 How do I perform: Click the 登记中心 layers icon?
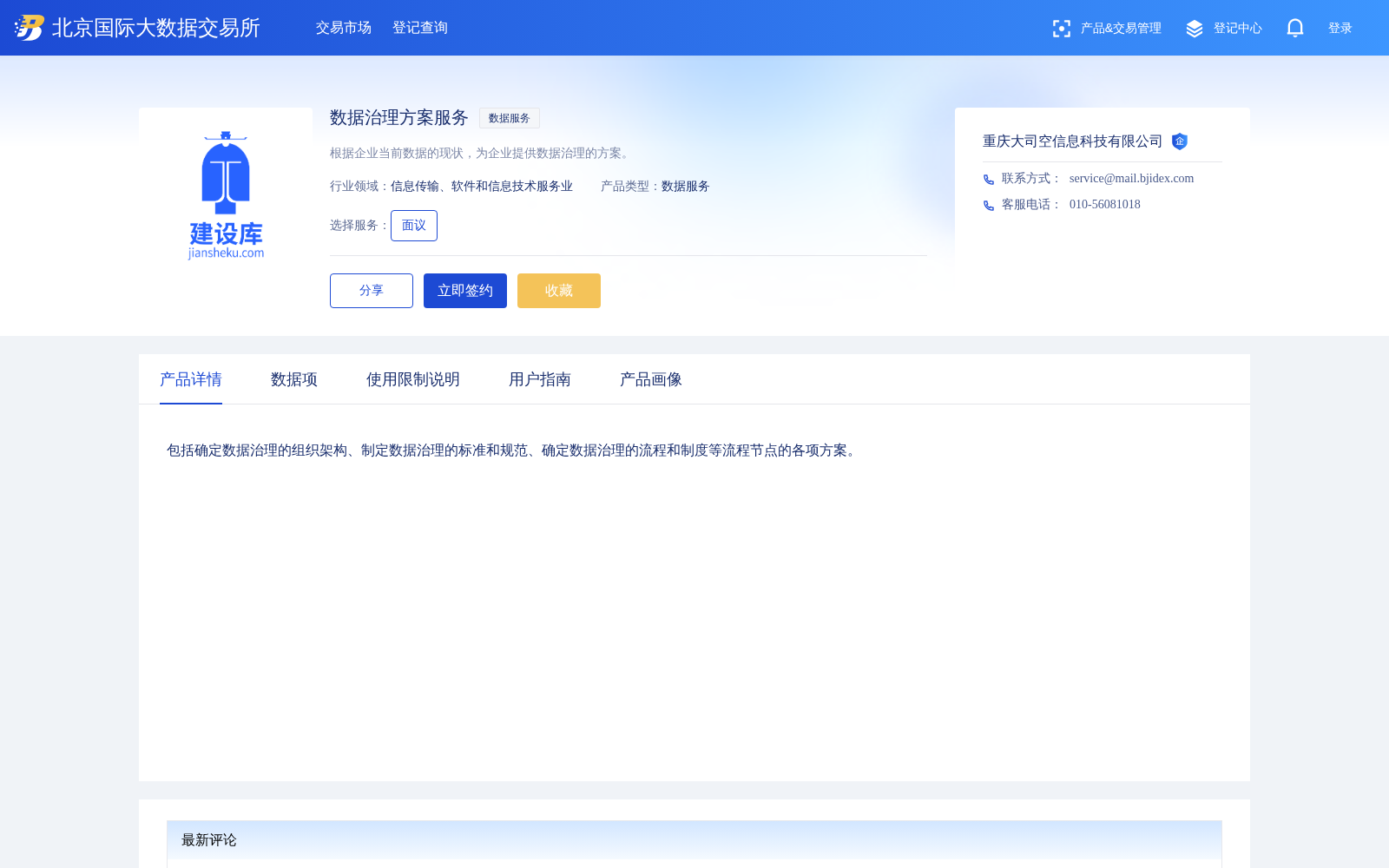(1195, 29)
